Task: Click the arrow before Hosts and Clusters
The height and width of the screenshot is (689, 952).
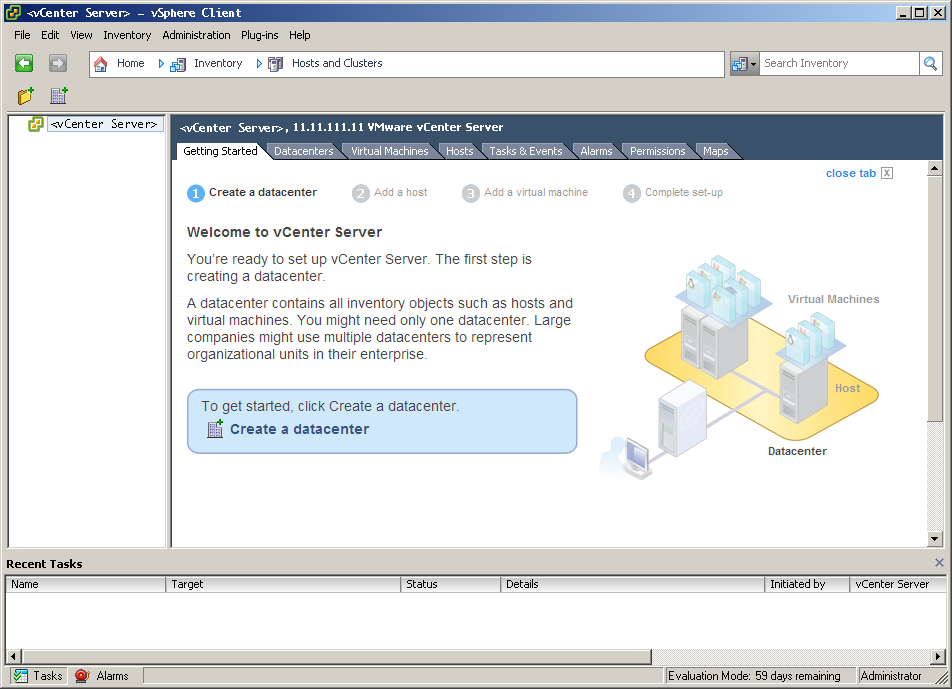Action: pos(258,63)
